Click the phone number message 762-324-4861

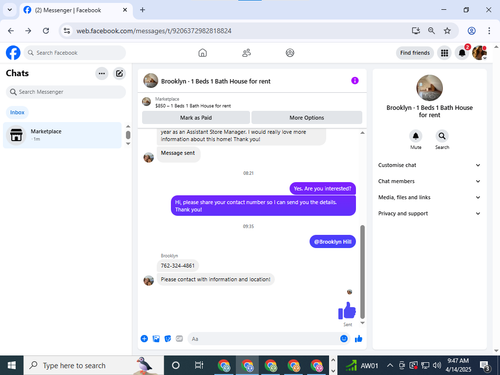tap(178, 266)
